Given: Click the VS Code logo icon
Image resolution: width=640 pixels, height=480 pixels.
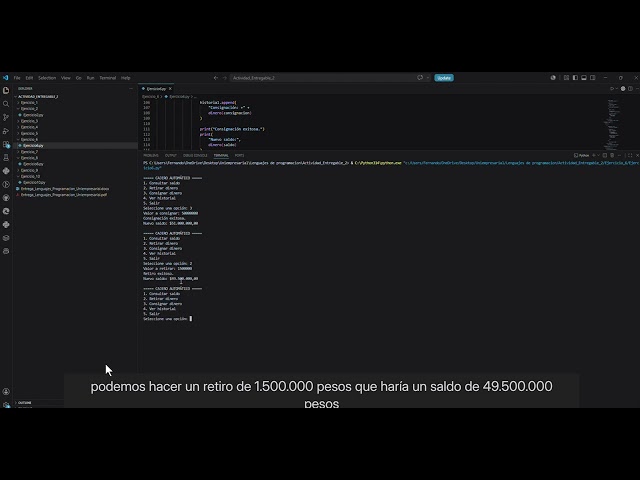Looking at the screenshot, I should (5, 78).
